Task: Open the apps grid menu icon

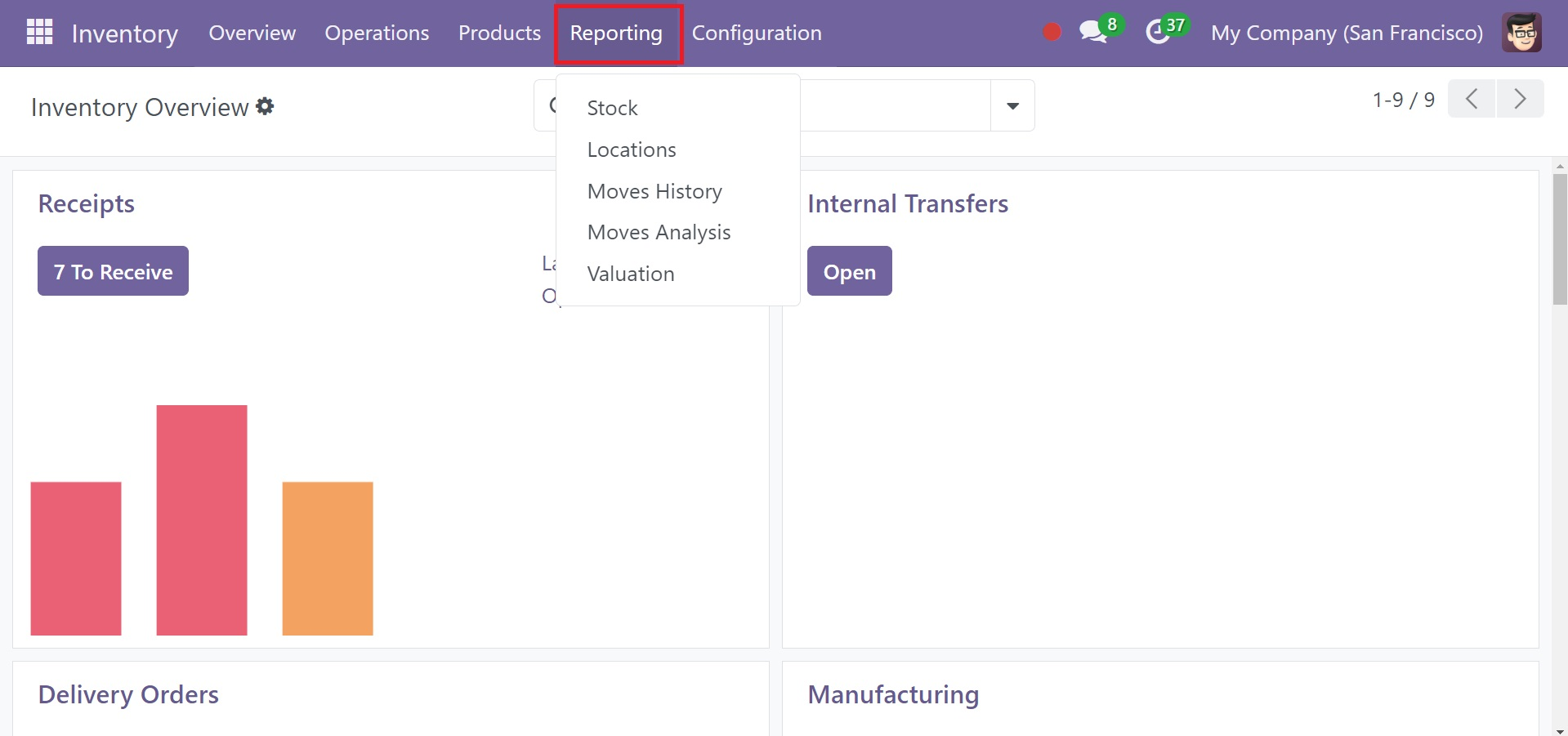Action: [x=39, y=32]
